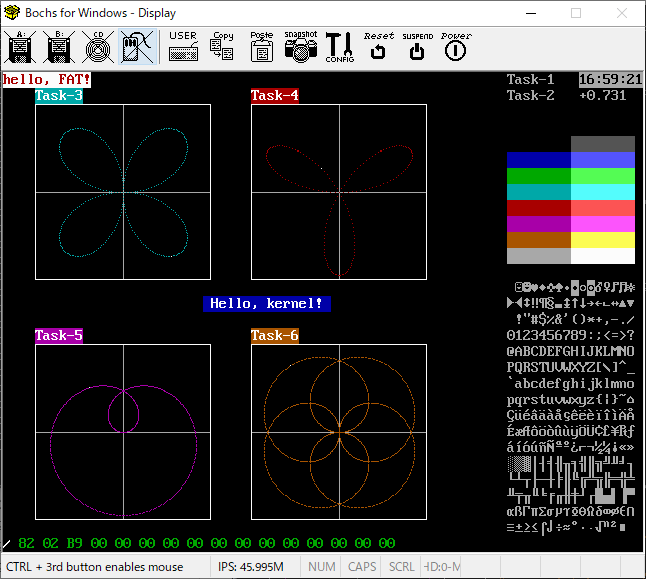This screenshot has width=646, height=579.
Task: Click the Task-5 label
Action: [59, 335]
